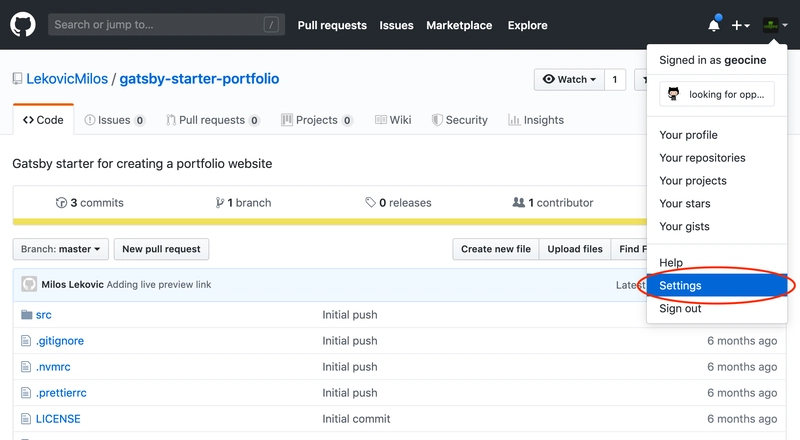The image size is (800, 440).
Task: Open gatsby-starter-portfolio repository link
Action: coord(199,79)
